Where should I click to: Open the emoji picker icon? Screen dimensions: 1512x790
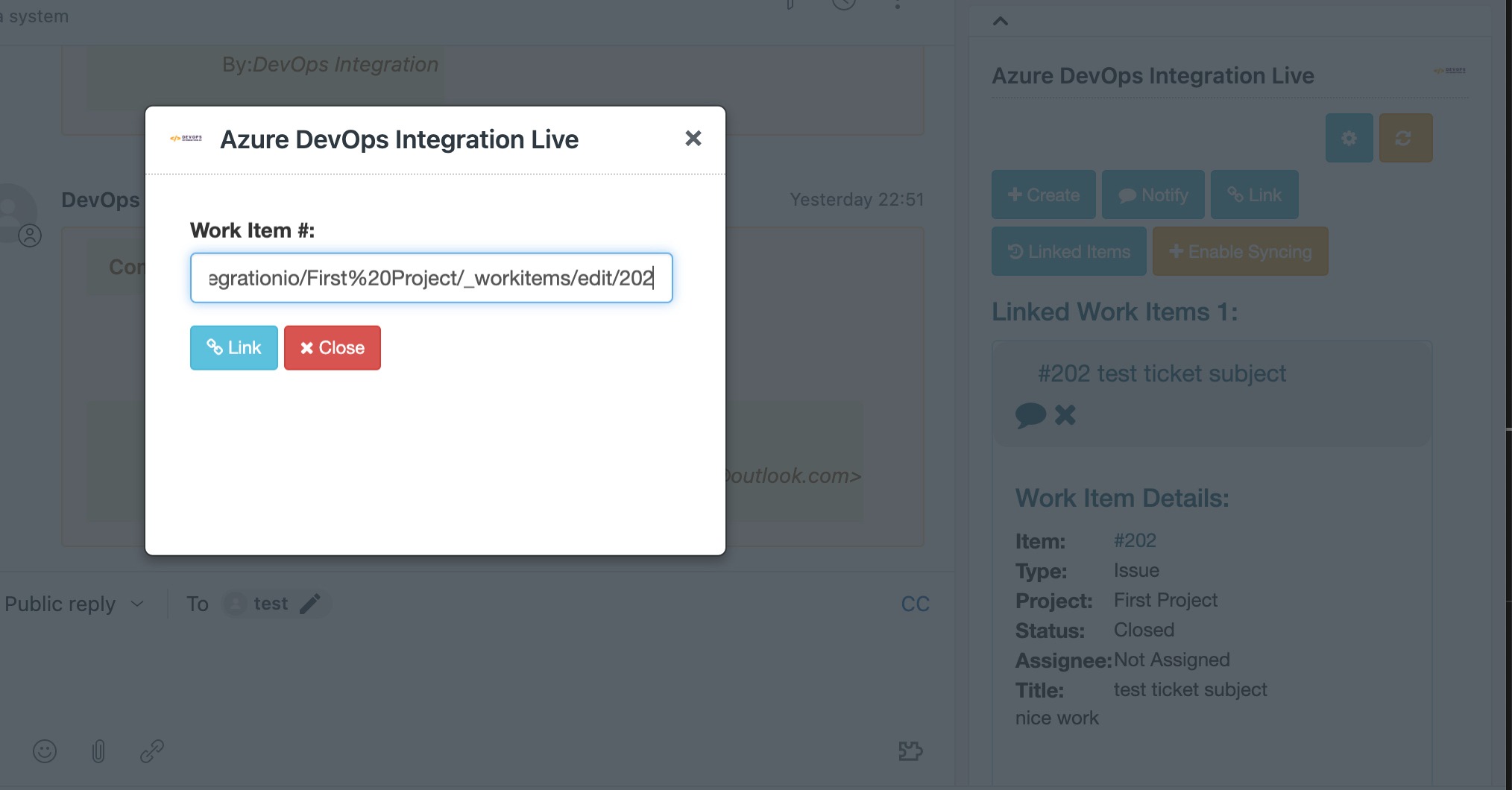coord(45,750)
